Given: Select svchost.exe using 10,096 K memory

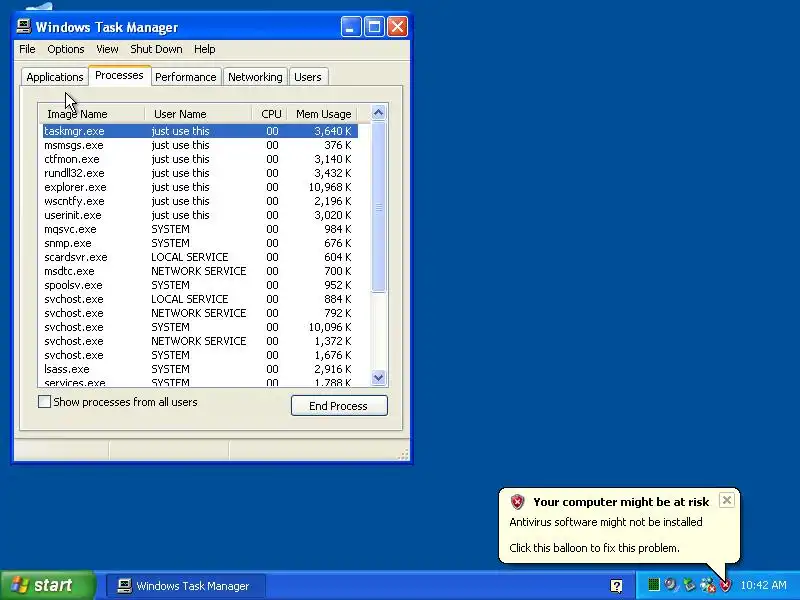Looking at the screenshot, I should (x=200, y=327).
